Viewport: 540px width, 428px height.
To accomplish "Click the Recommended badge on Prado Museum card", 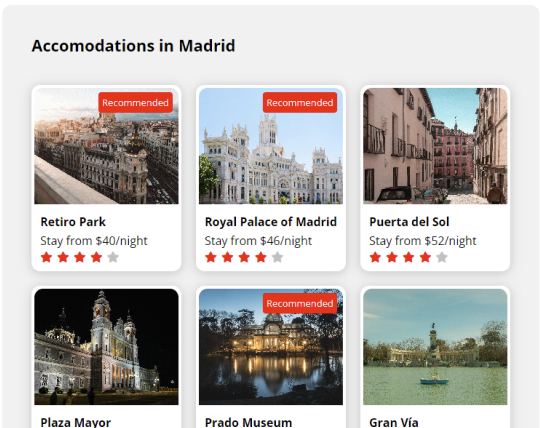I will (x=300, y=303).
